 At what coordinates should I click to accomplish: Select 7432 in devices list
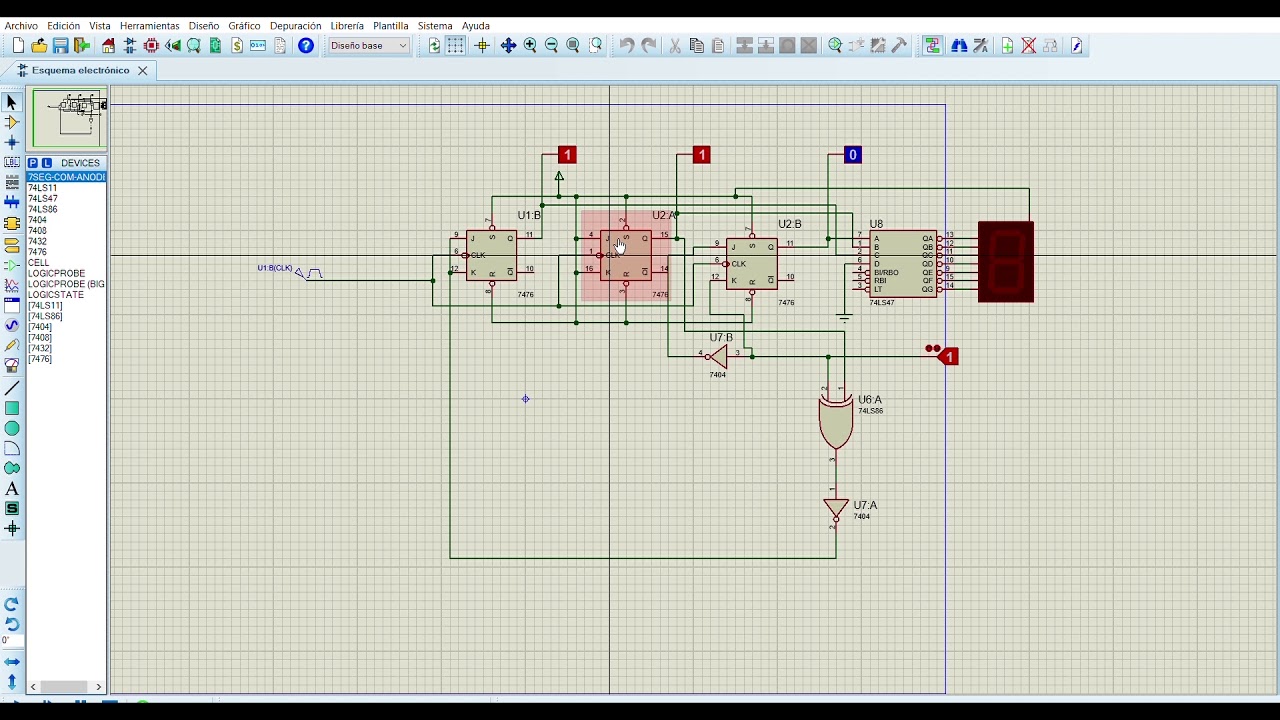point(37,241)
